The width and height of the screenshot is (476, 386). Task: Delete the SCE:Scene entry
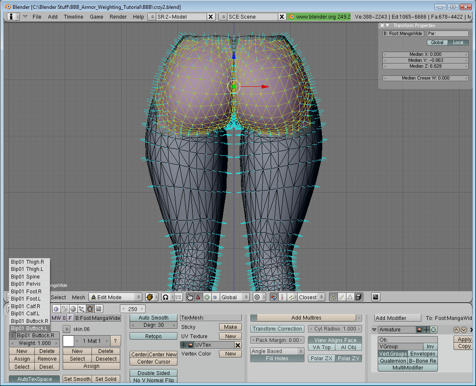tap(282, 17)
